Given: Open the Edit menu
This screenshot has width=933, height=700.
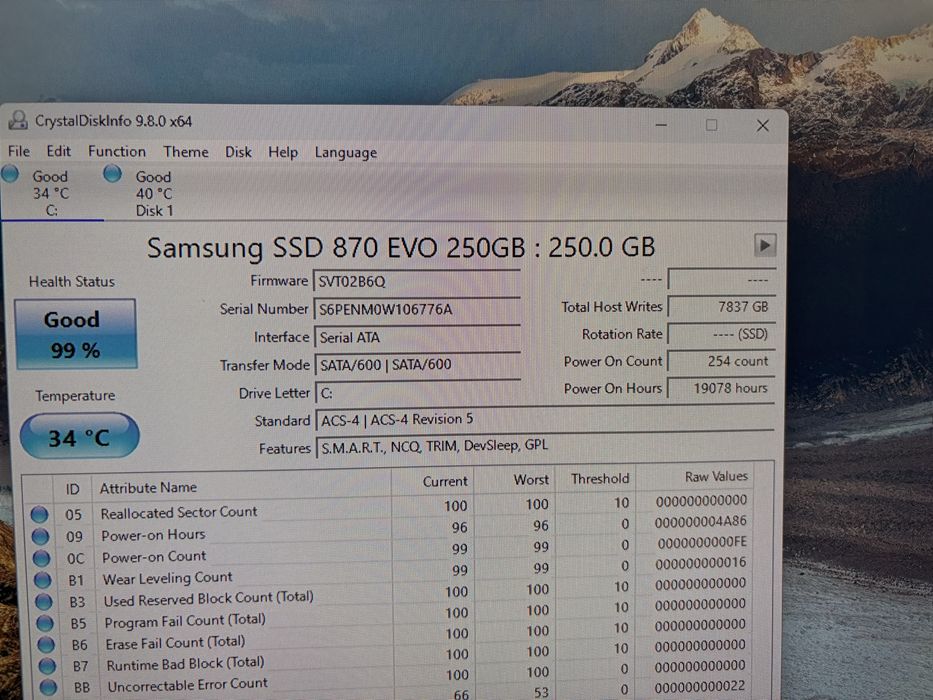Looking at the screenshot, I should (58, 151).
